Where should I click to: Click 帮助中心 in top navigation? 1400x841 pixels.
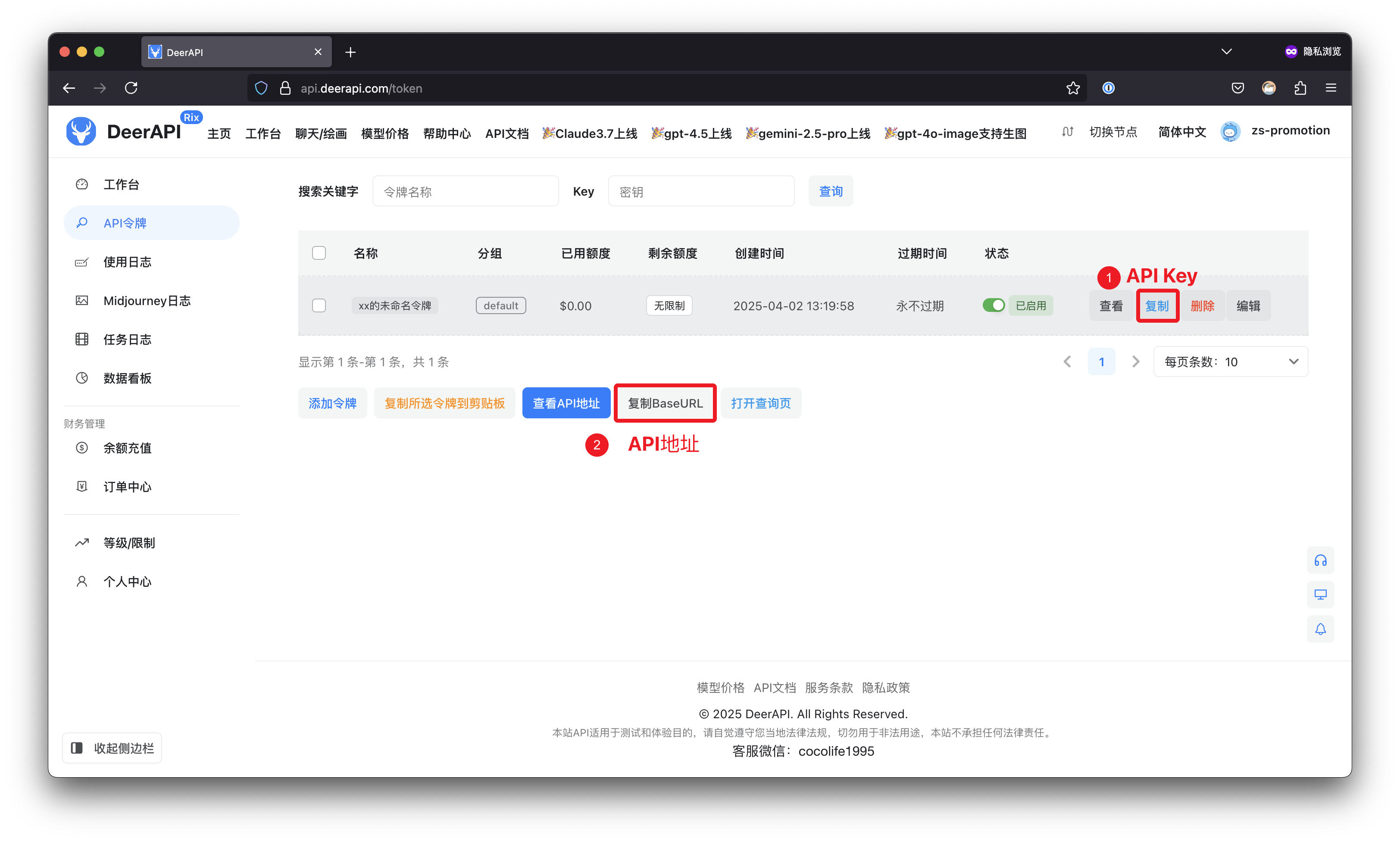pos(447,133)
